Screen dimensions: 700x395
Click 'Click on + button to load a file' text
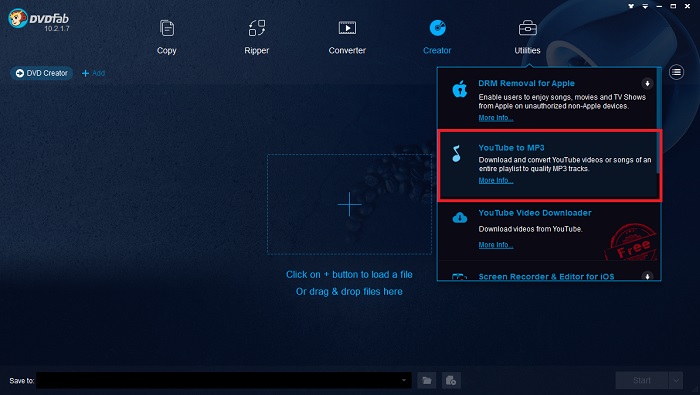coord(349,274)
